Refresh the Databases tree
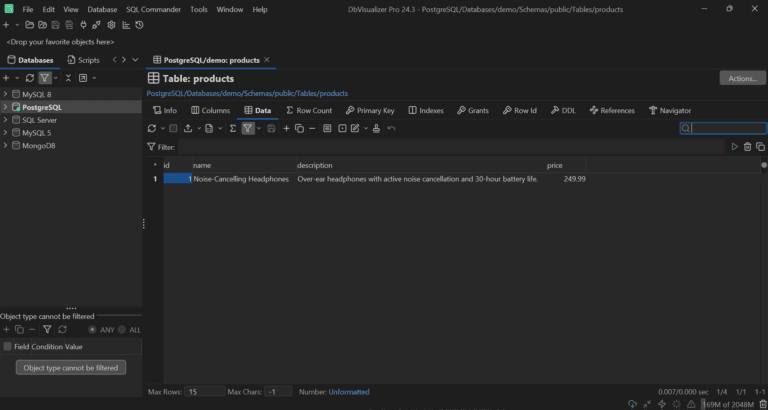The height and width of the screenshot is (410, 768). (x=30, y=78)
